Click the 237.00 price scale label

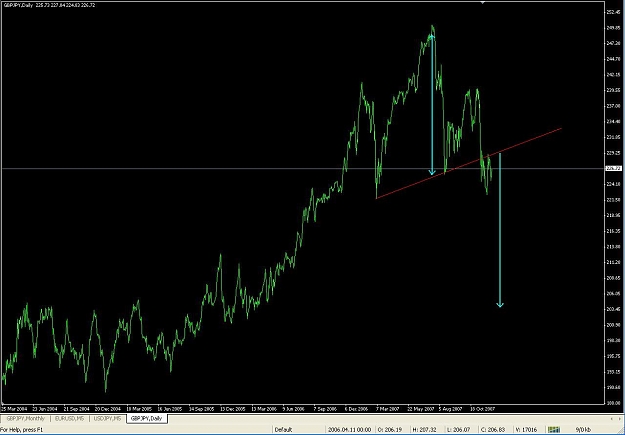613,106
